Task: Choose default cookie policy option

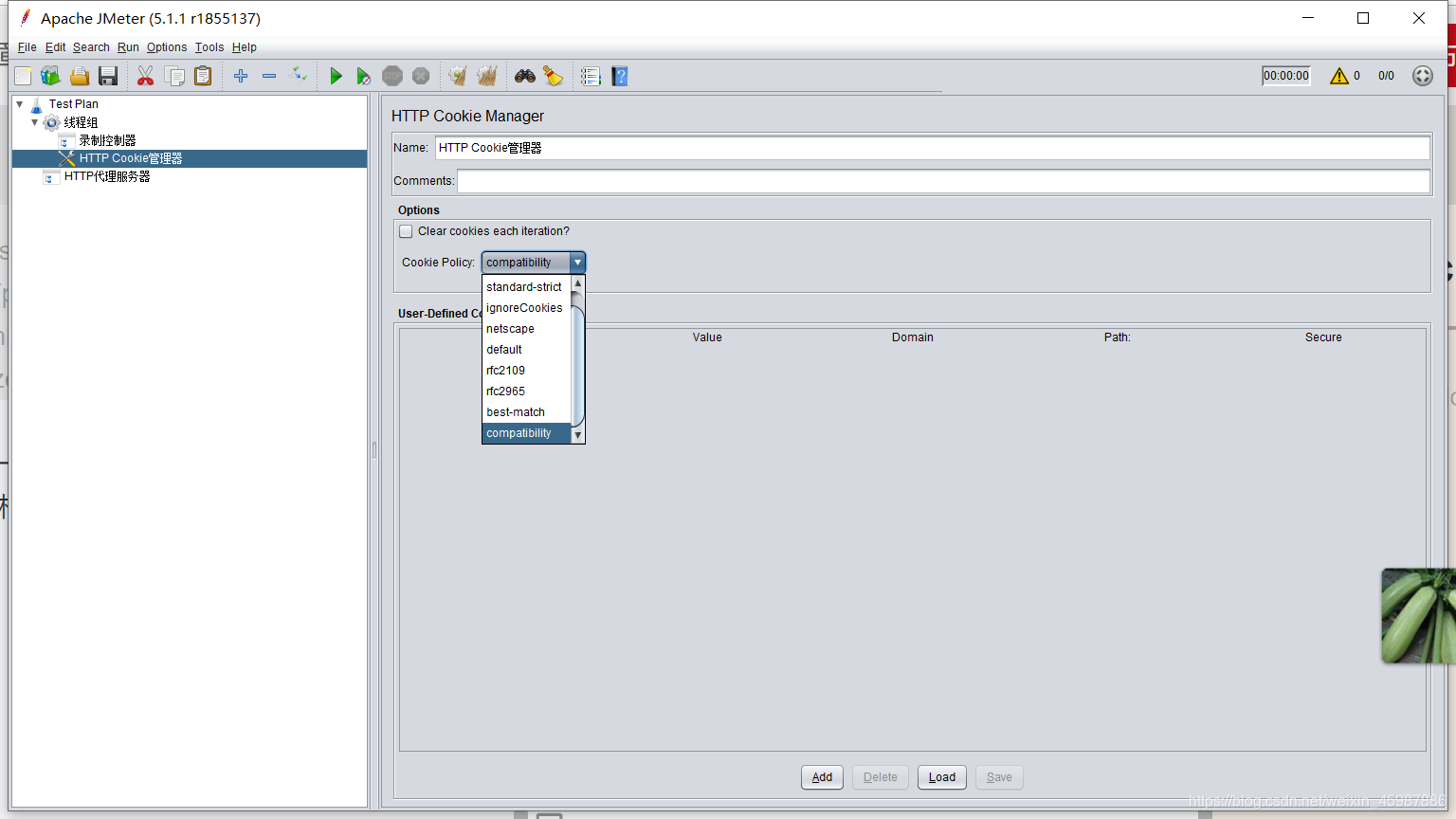Action: click(526, 350)
